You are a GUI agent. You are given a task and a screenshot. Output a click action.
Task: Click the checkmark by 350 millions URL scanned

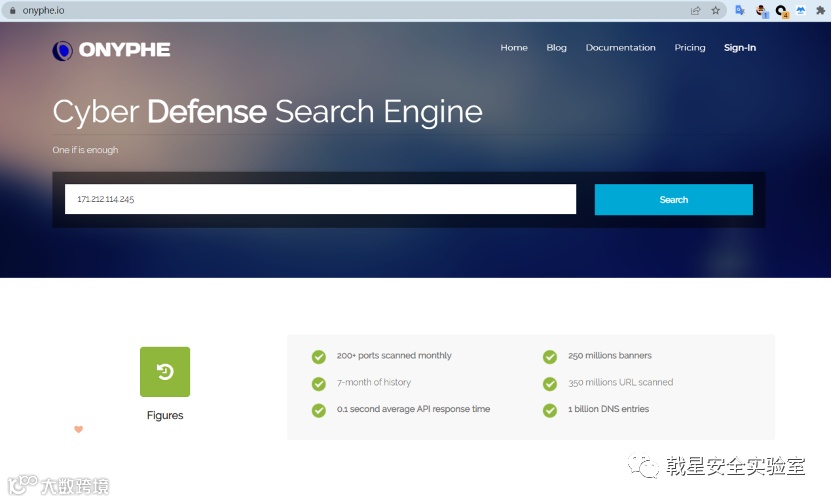[550, 383]
